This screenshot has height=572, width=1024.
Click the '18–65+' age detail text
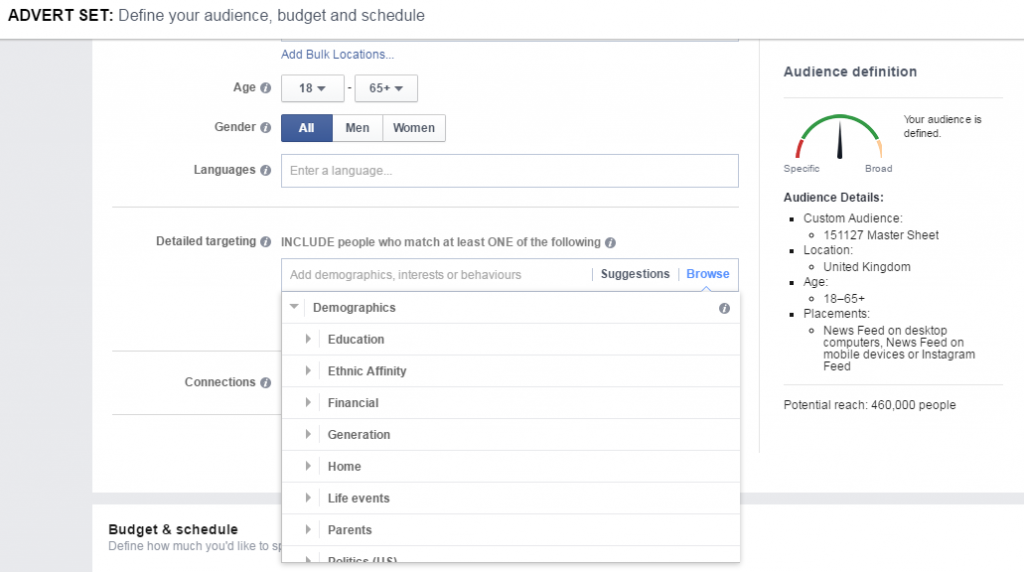(844, 299)
